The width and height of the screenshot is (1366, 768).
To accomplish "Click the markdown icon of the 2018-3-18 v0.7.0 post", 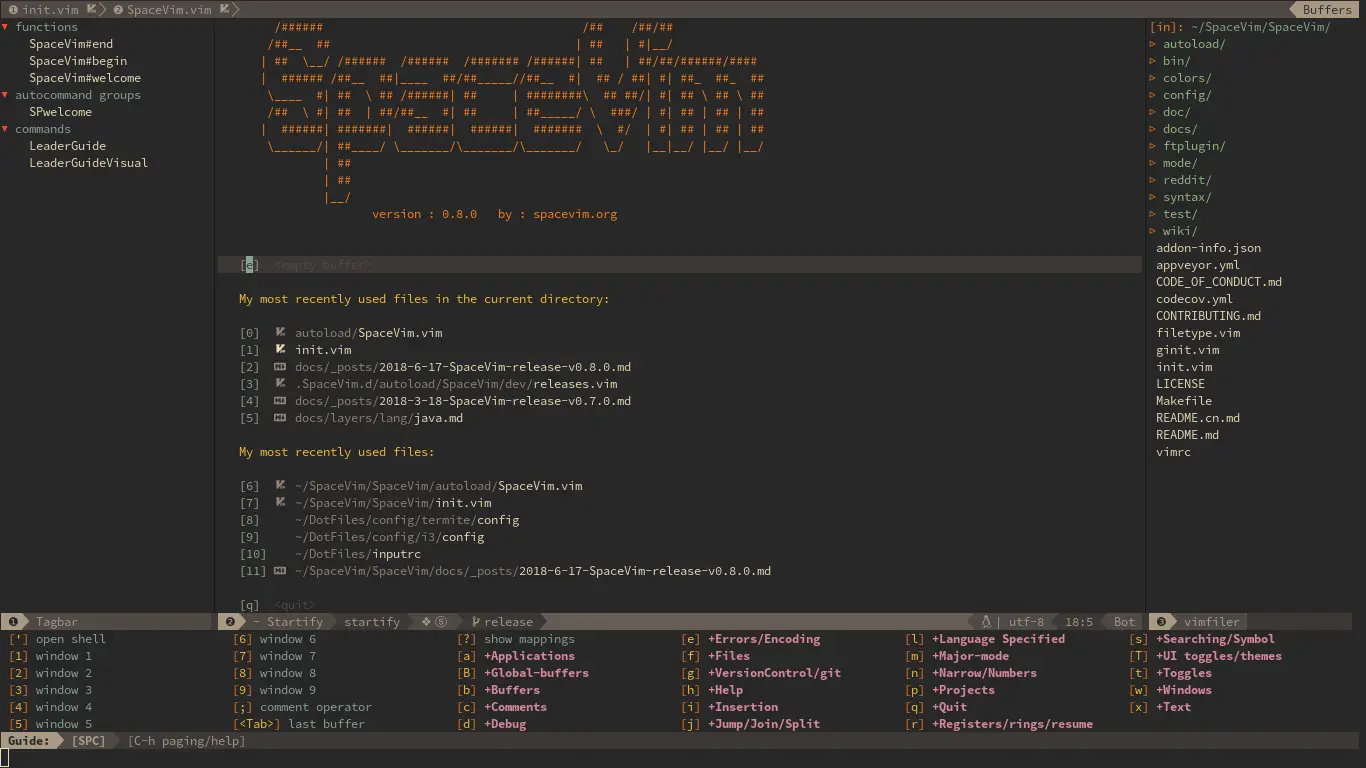I will pyautogui.click(x=281, y=401).
